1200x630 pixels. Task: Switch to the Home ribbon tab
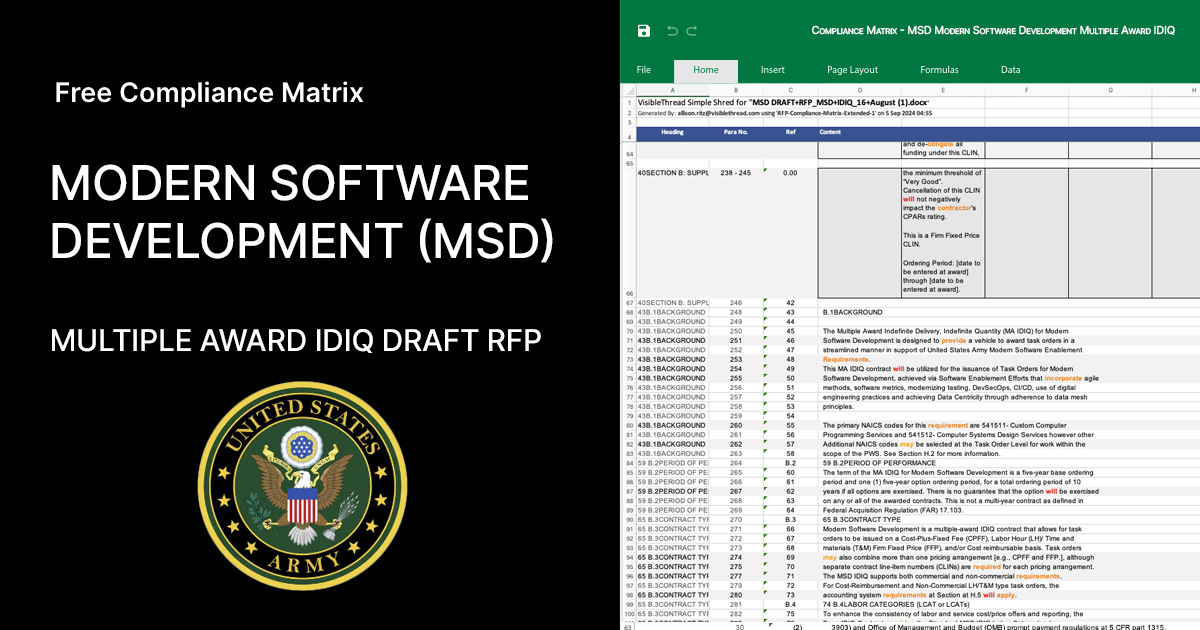[706, 70]
